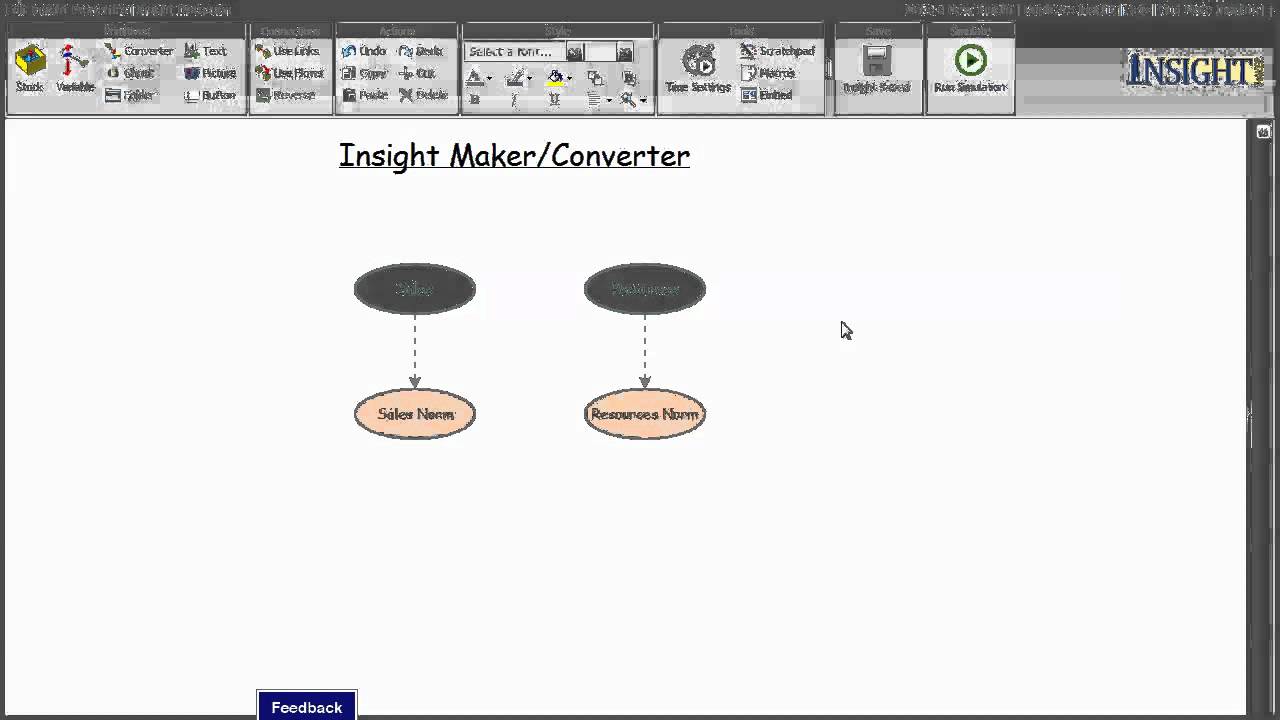
Task: Insert a Text element
Action: click(206, 51)
